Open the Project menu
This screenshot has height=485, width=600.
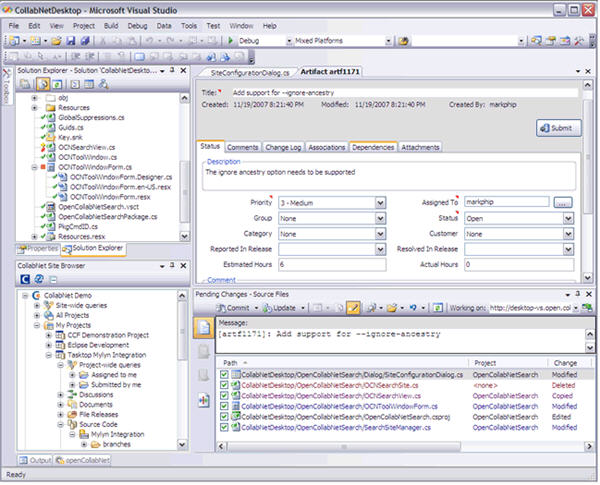click(84, 26)
